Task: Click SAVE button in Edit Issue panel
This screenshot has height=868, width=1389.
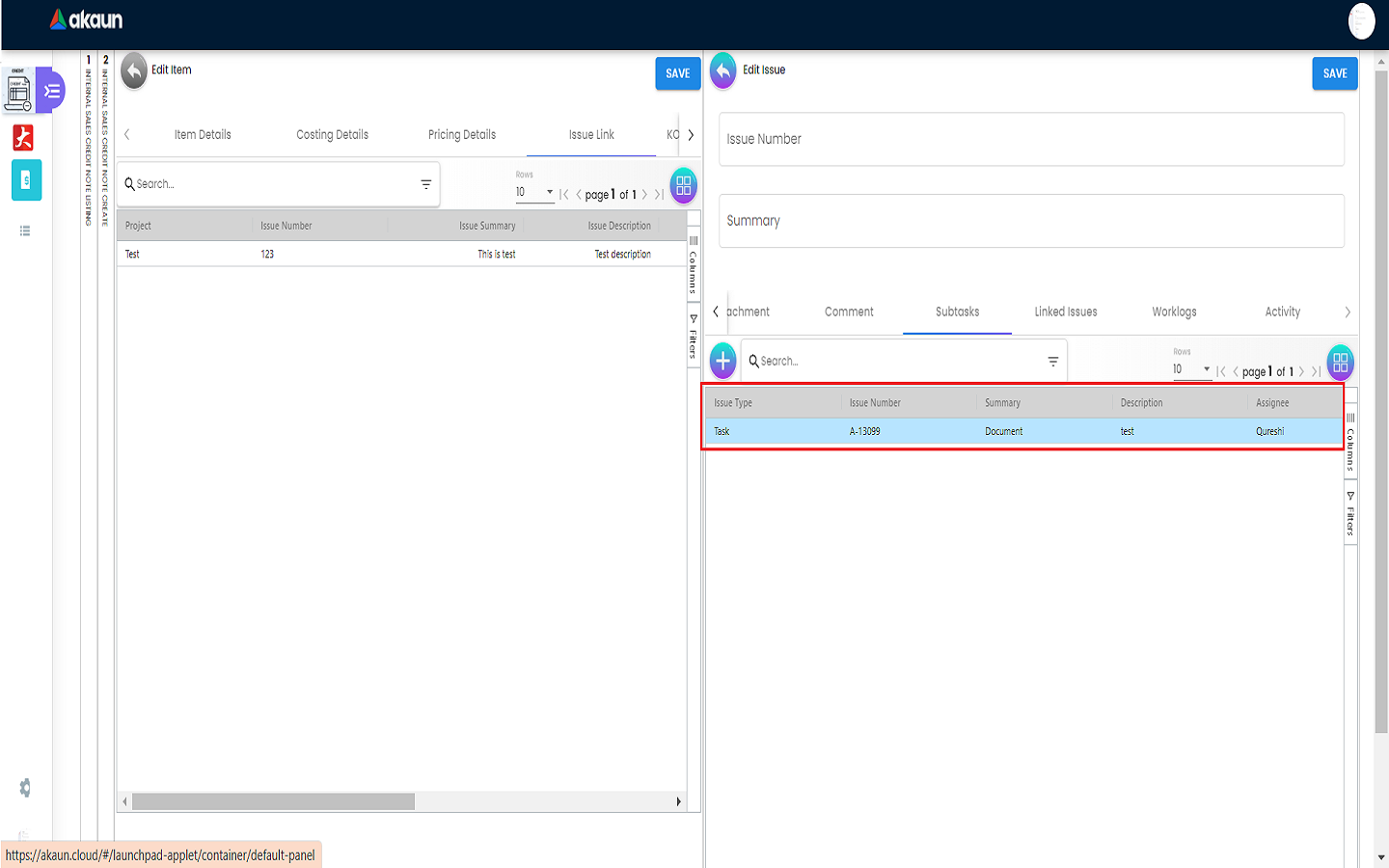Action: (x=1334, y=73)
